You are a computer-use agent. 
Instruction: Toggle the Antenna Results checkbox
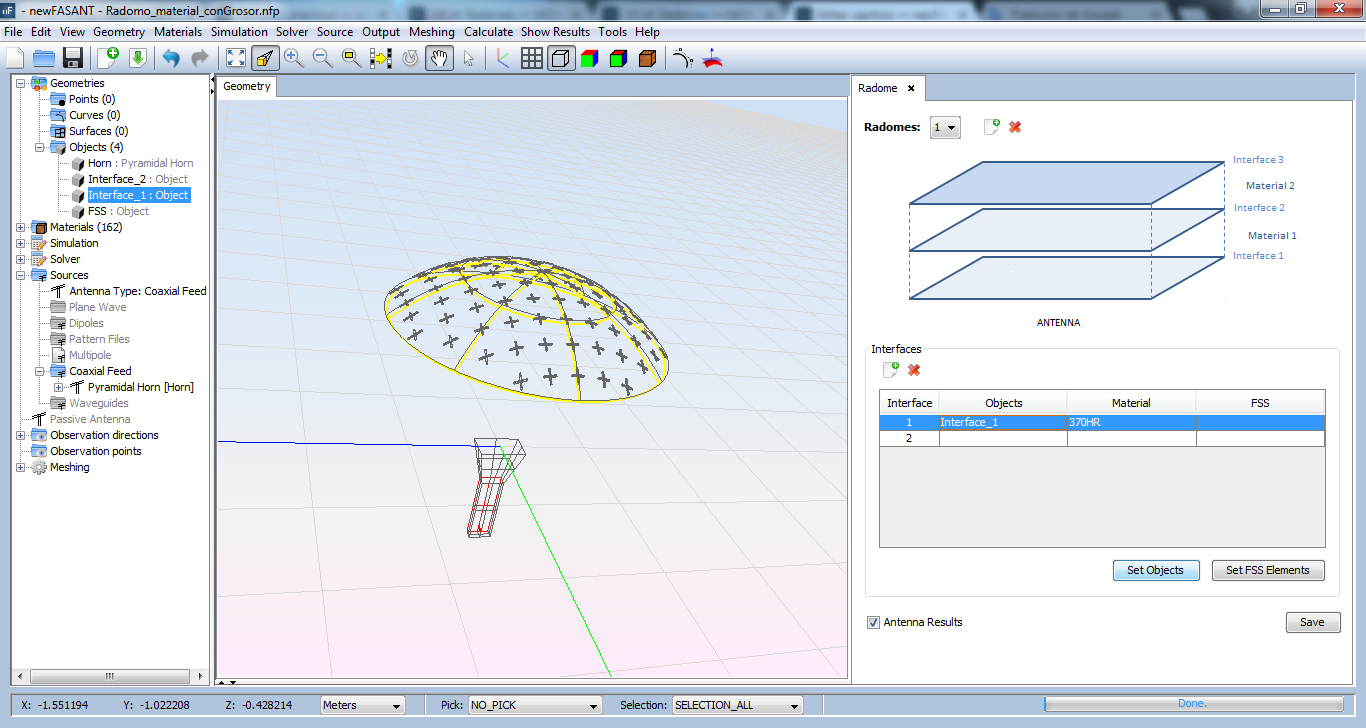(x=874, y=622)
